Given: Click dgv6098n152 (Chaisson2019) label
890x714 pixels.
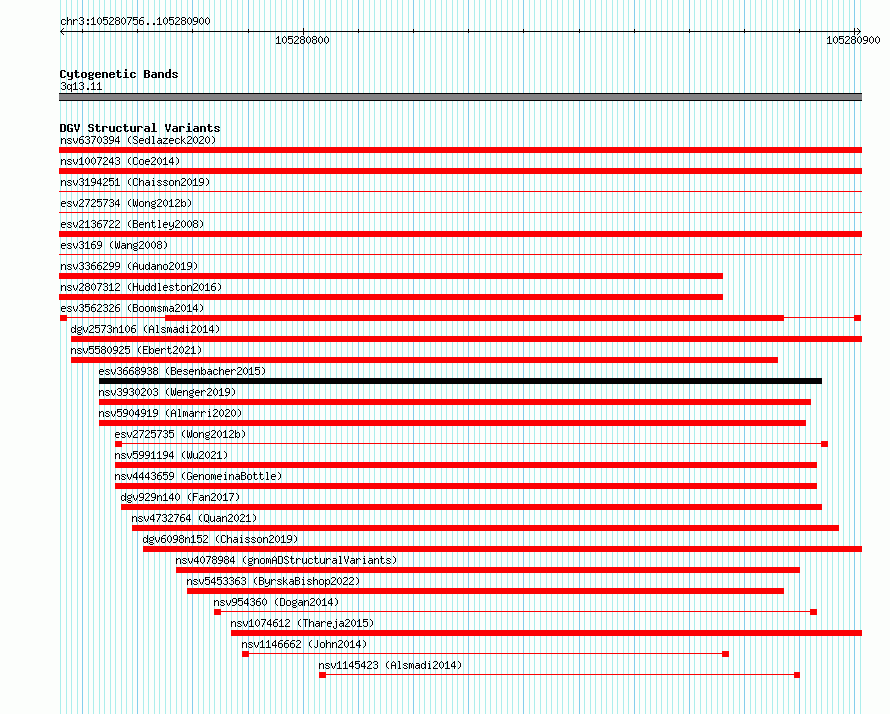Looking at the screenshot, I should click(x=220, y=539).
